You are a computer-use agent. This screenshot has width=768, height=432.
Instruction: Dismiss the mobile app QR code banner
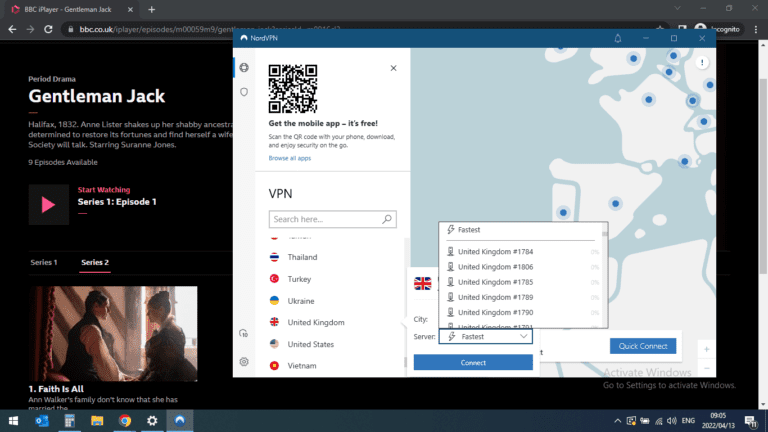tap(393, 69)
